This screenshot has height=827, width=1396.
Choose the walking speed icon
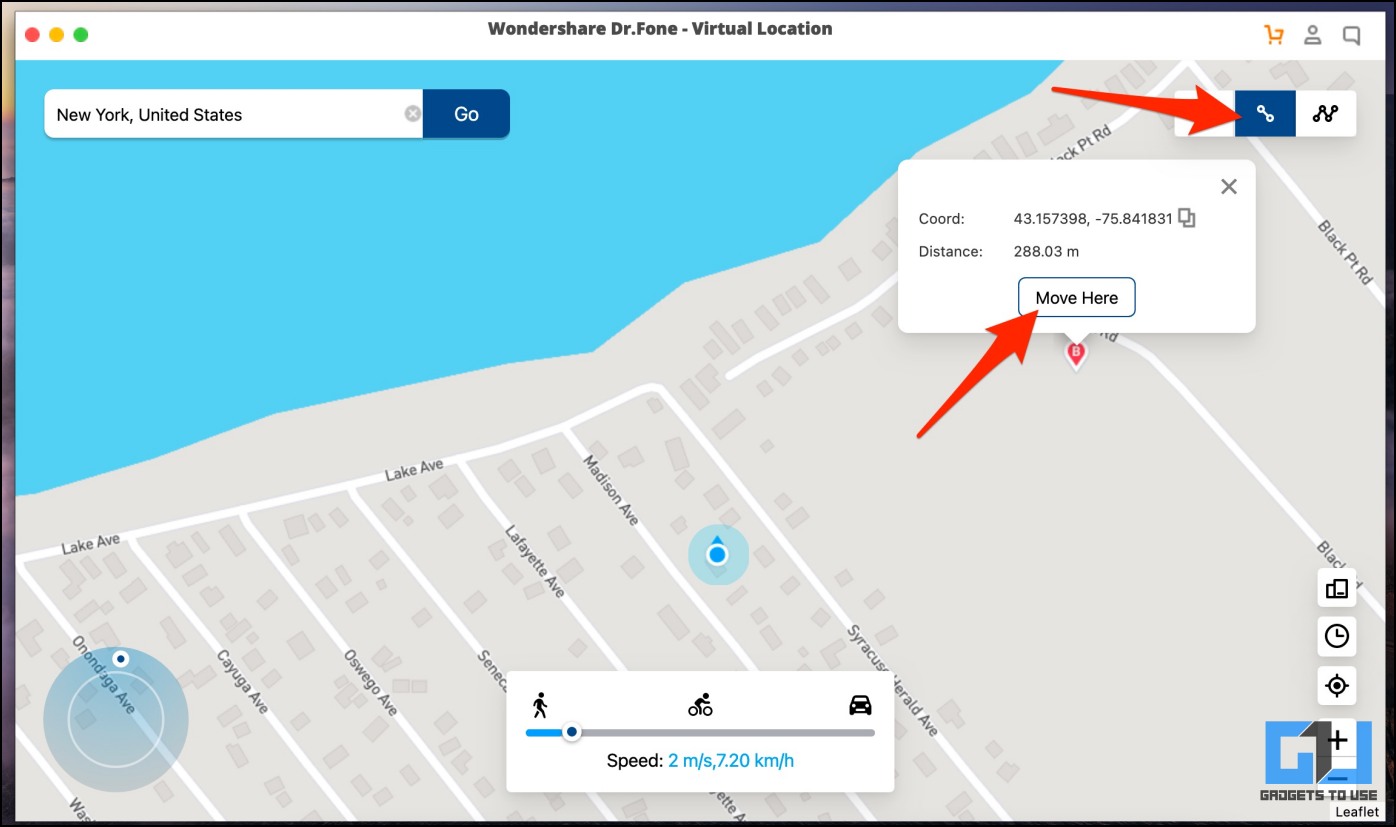pos(540,705)
